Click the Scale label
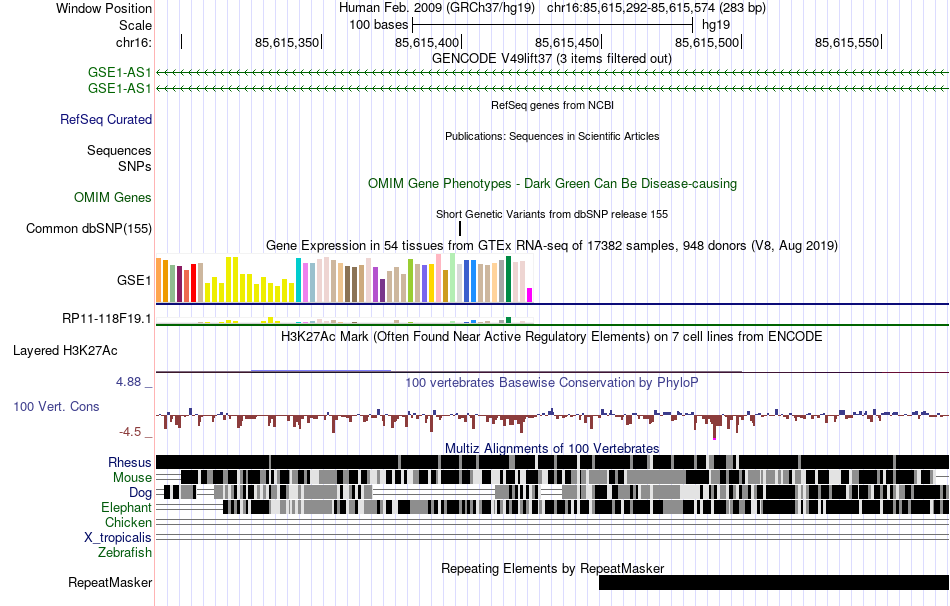The width and height of the screenshot is (950, 606). [x=135, y=25]
